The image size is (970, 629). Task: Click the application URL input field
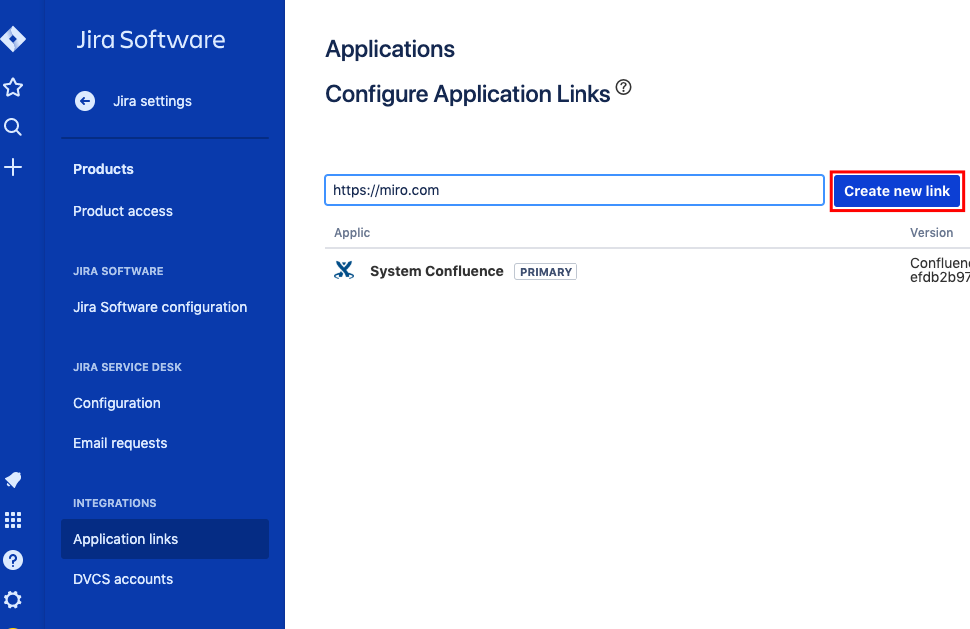(x=574, y=190)
